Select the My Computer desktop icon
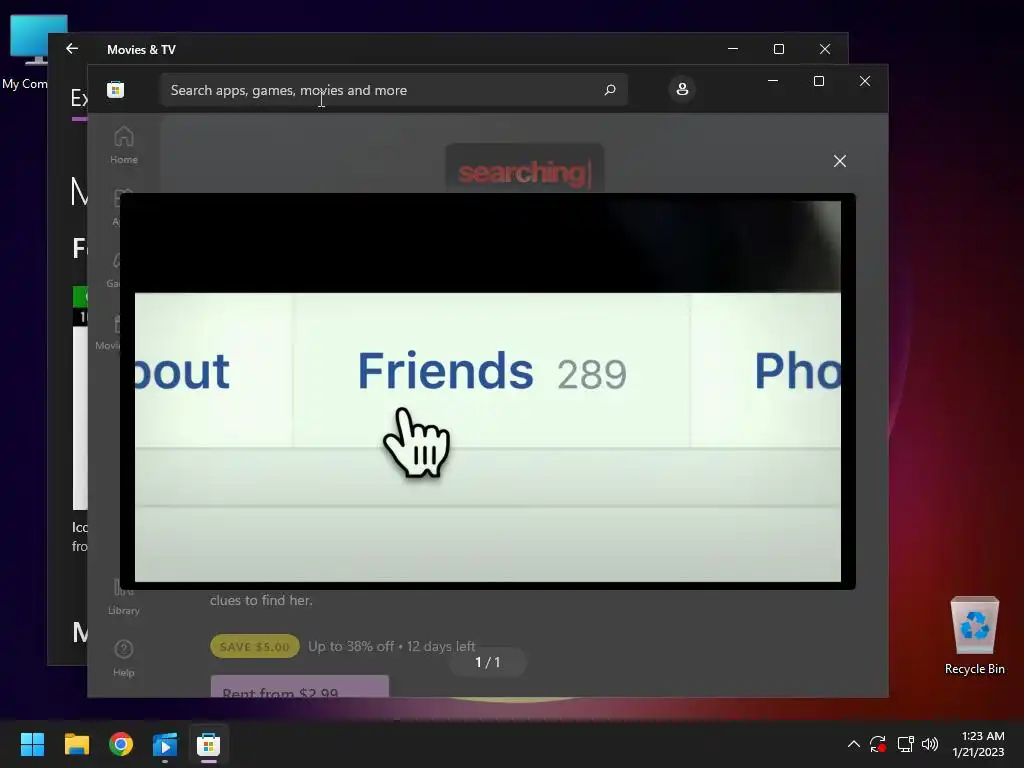 pyautogui.click(x=29, y=52)
